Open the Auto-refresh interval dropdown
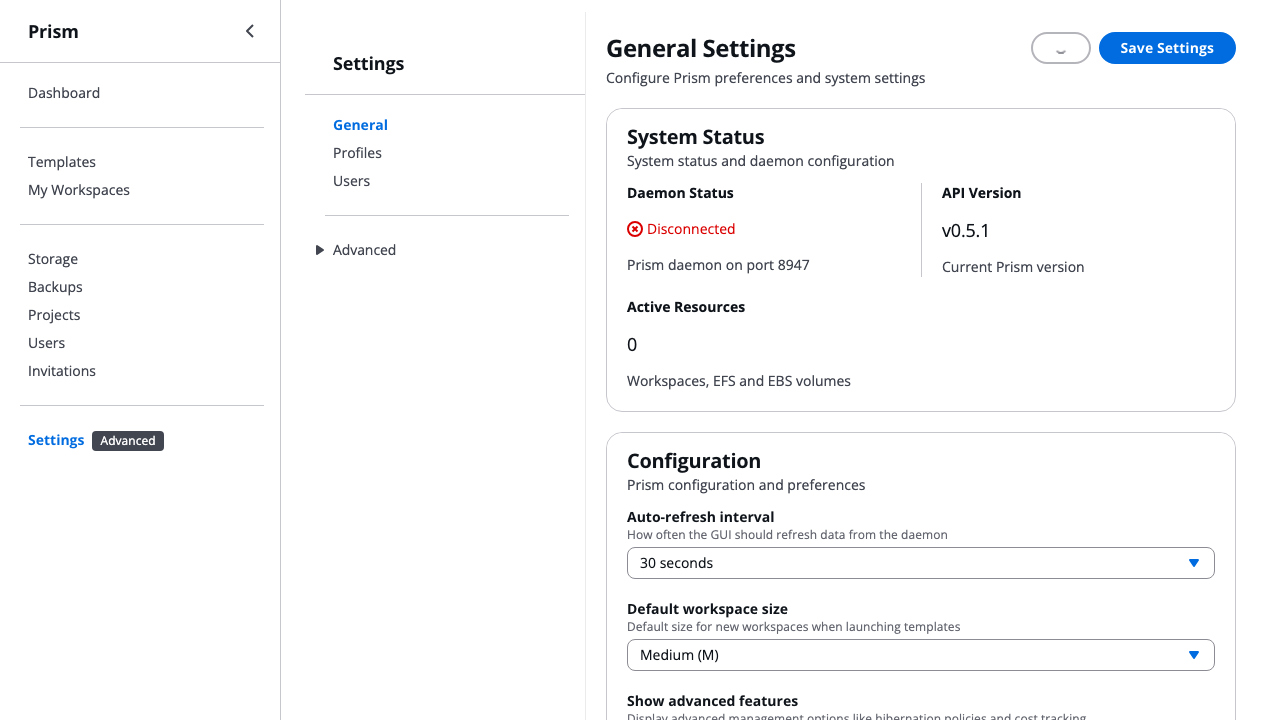 921,563
